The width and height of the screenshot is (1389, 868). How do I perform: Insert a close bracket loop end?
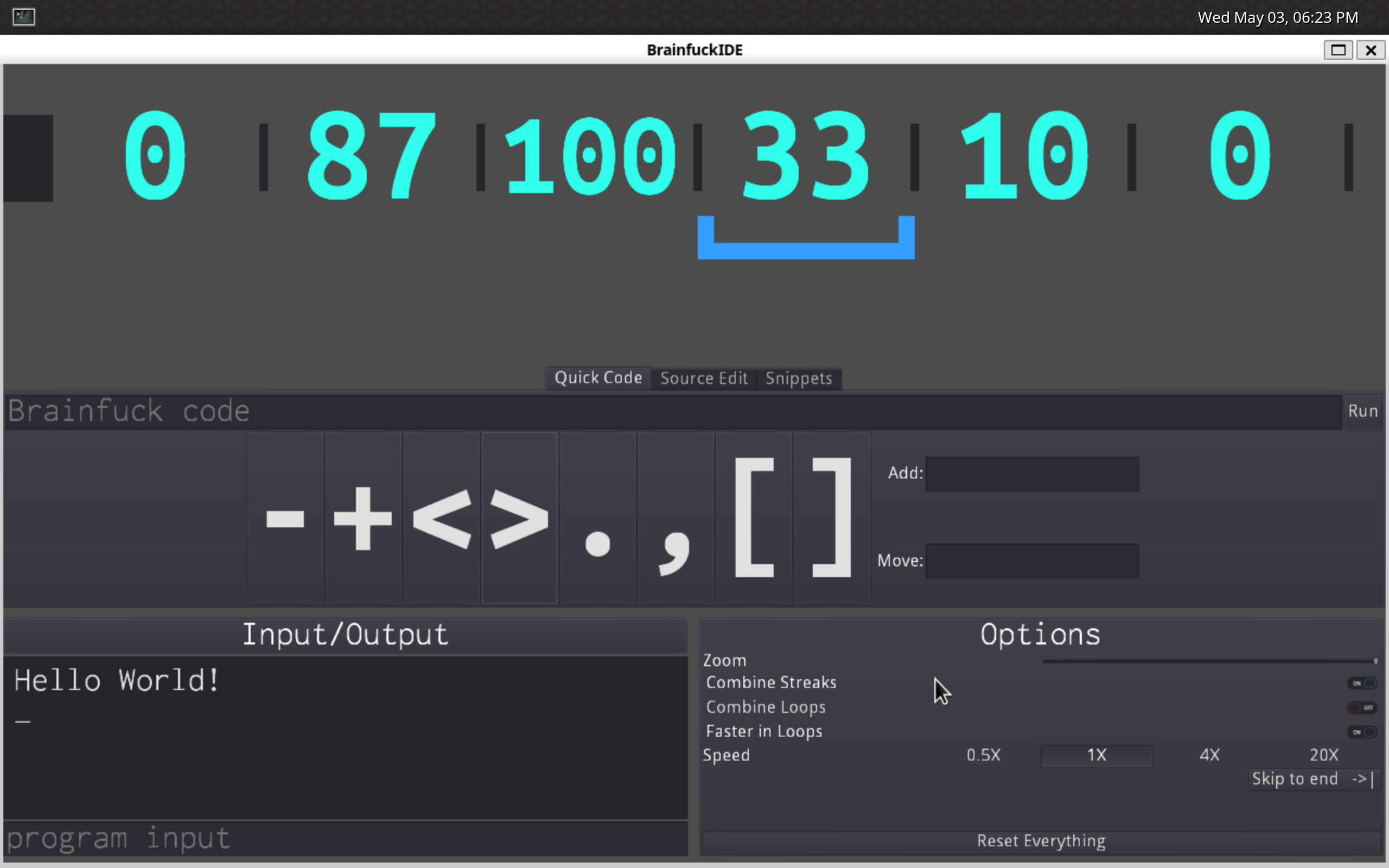[832, 518]
